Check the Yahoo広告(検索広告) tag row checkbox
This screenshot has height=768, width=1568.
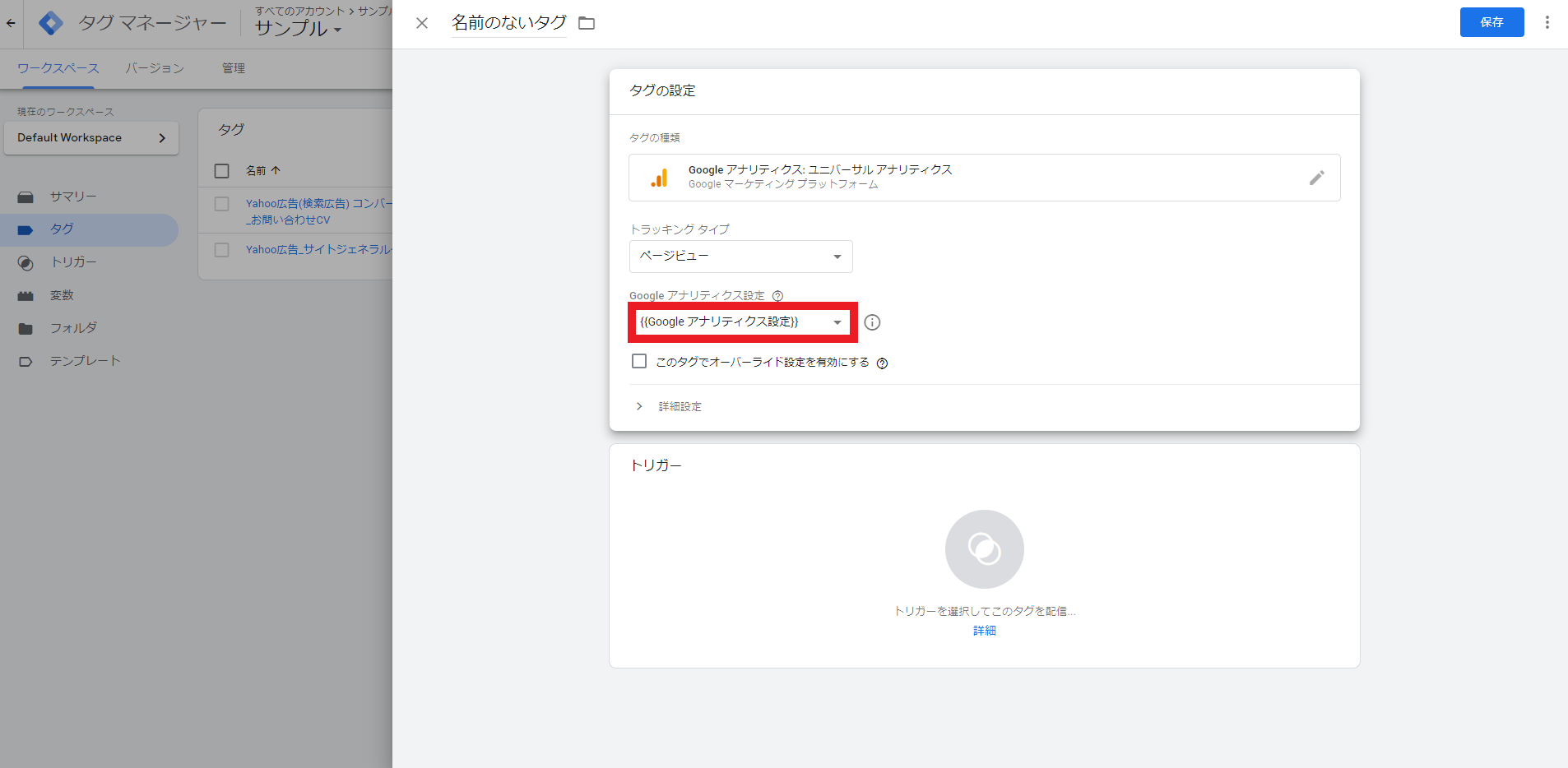click(221, 204)
